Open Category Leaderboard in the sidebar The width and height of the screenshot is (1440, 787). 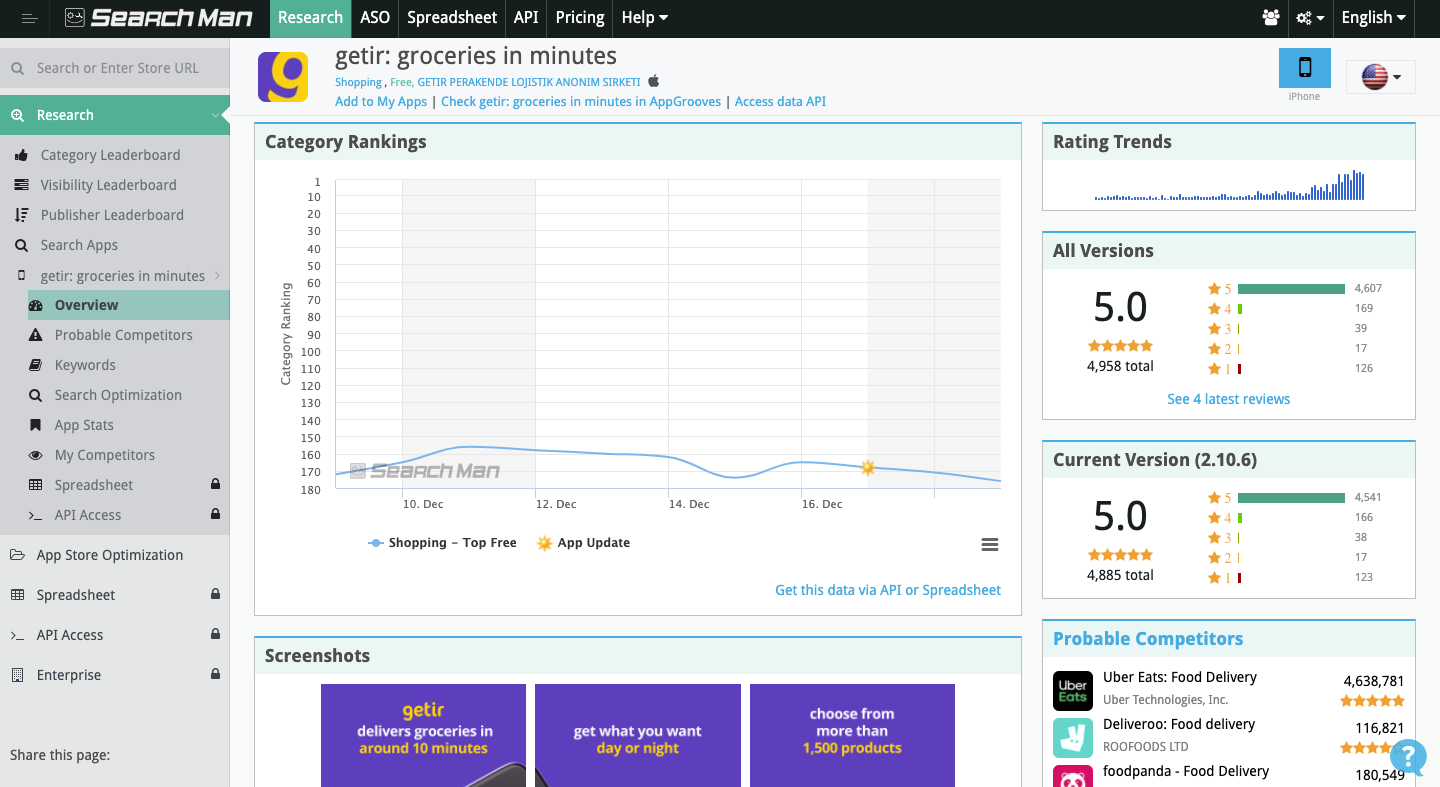(x=110, y=155)
